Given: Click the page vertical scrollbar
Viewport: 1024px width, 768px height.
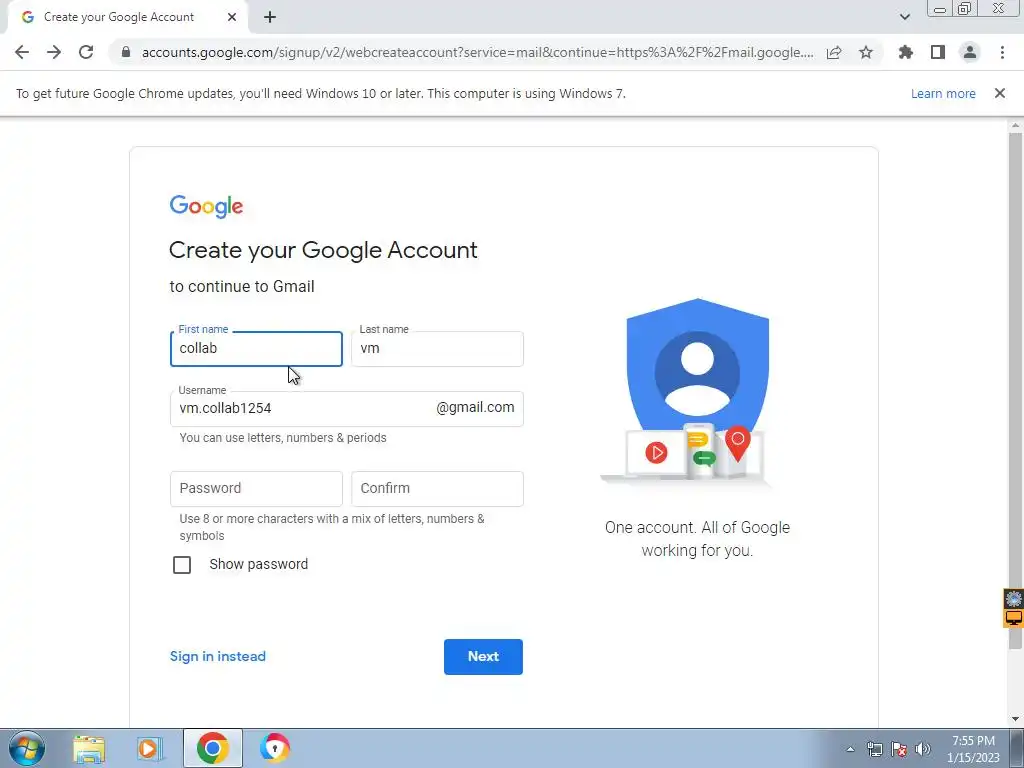Looking at the screenshot, I should click(x=1015, y=392).
